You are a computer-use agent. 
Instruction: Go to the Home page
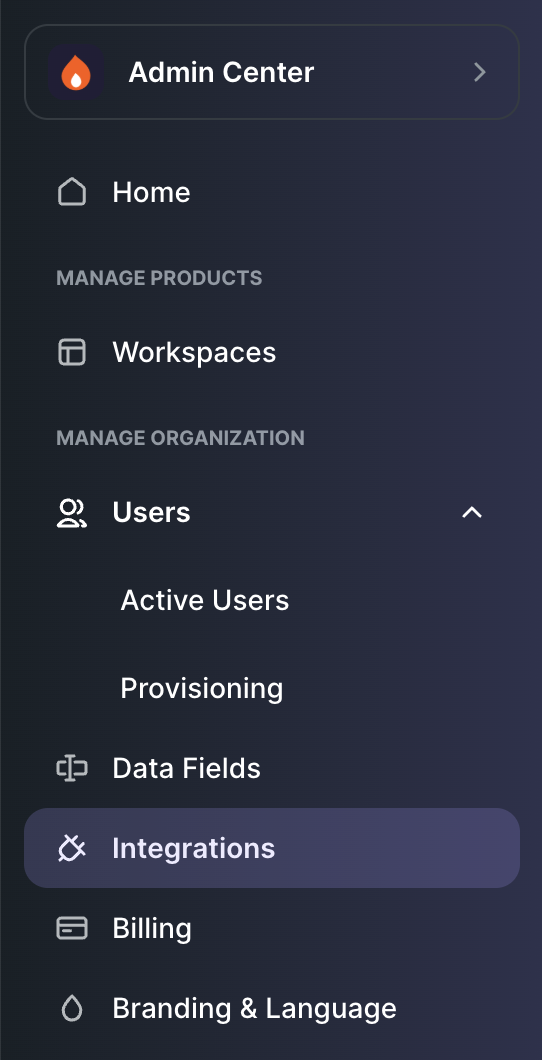coord(151,192)
